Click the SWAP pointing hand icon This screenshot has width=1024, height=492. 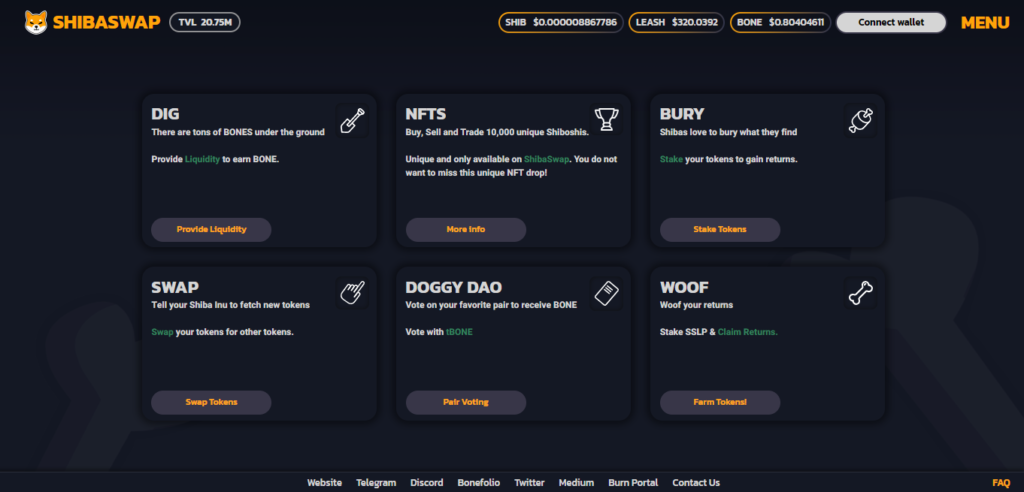353,293
